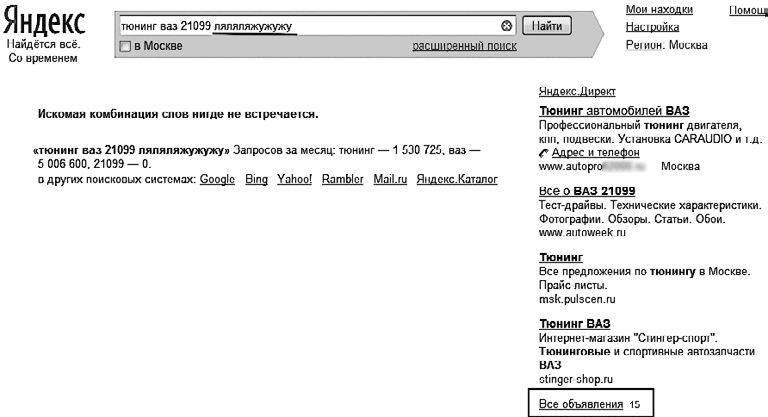Open the Все объявления link
Viewport: 768px width, 417px height.
click(x=580, y=404)
